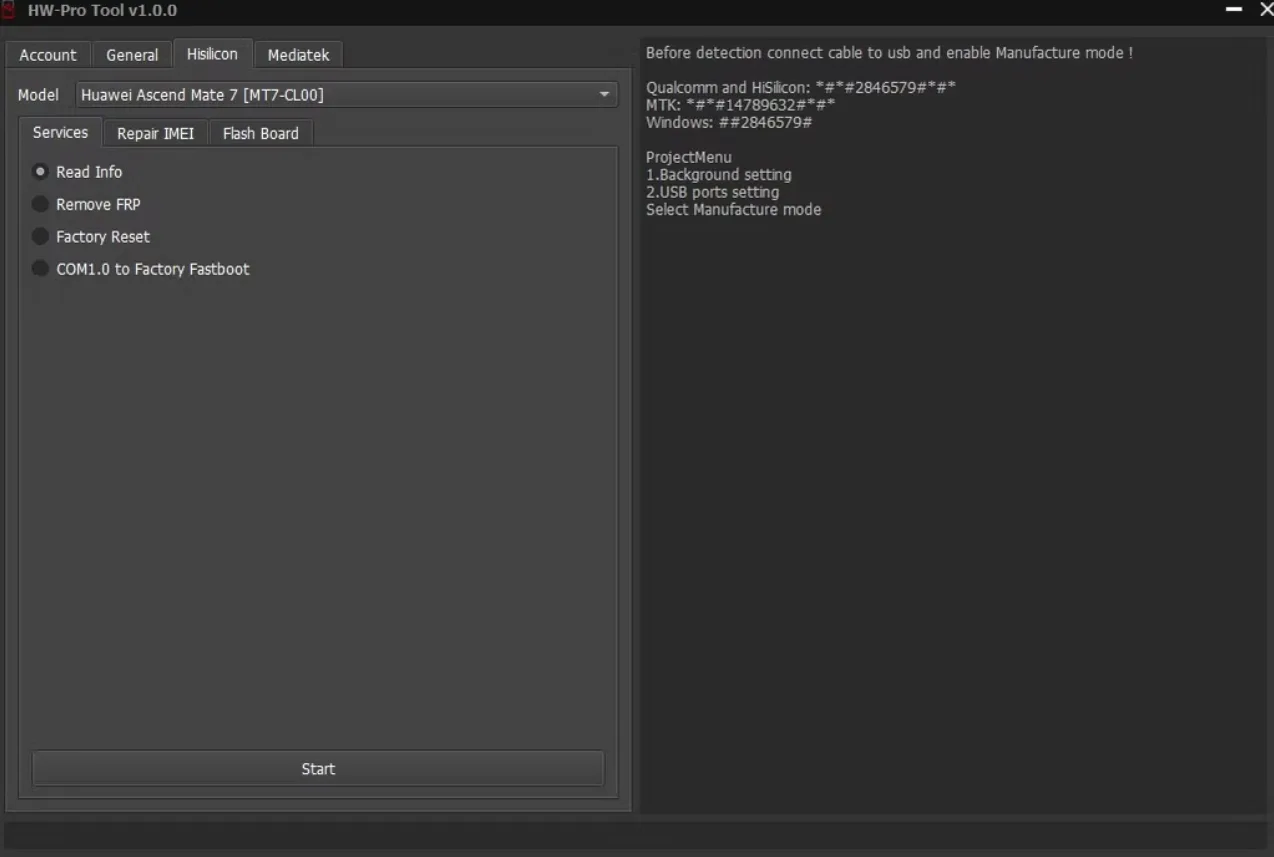Click the Start button
The image size is (1274, 857).
pos(318,769)
